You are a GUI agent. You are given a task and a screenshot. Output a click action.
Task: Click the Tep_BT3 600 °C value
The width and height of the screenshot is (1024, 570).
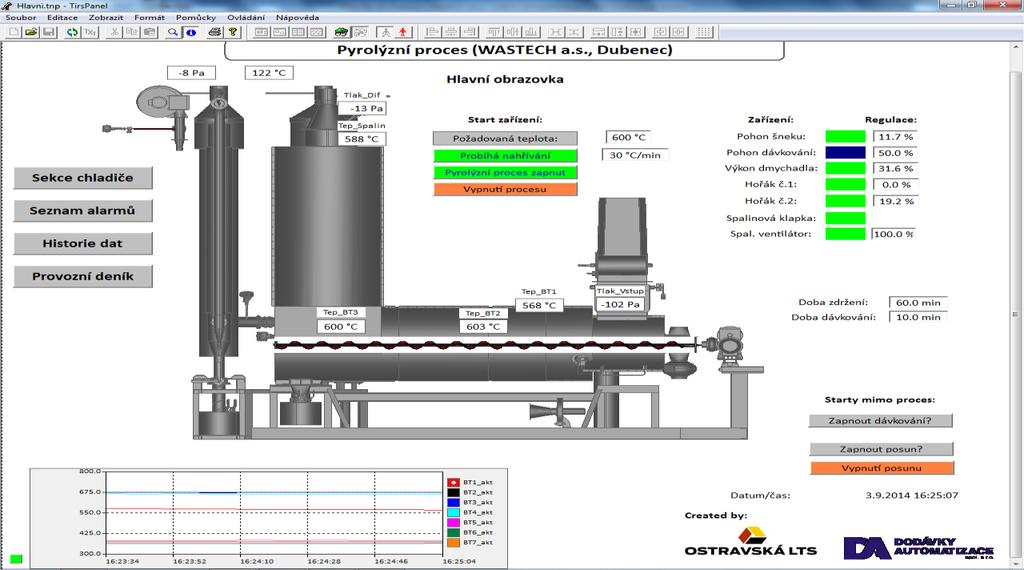[x=341, y=326]
